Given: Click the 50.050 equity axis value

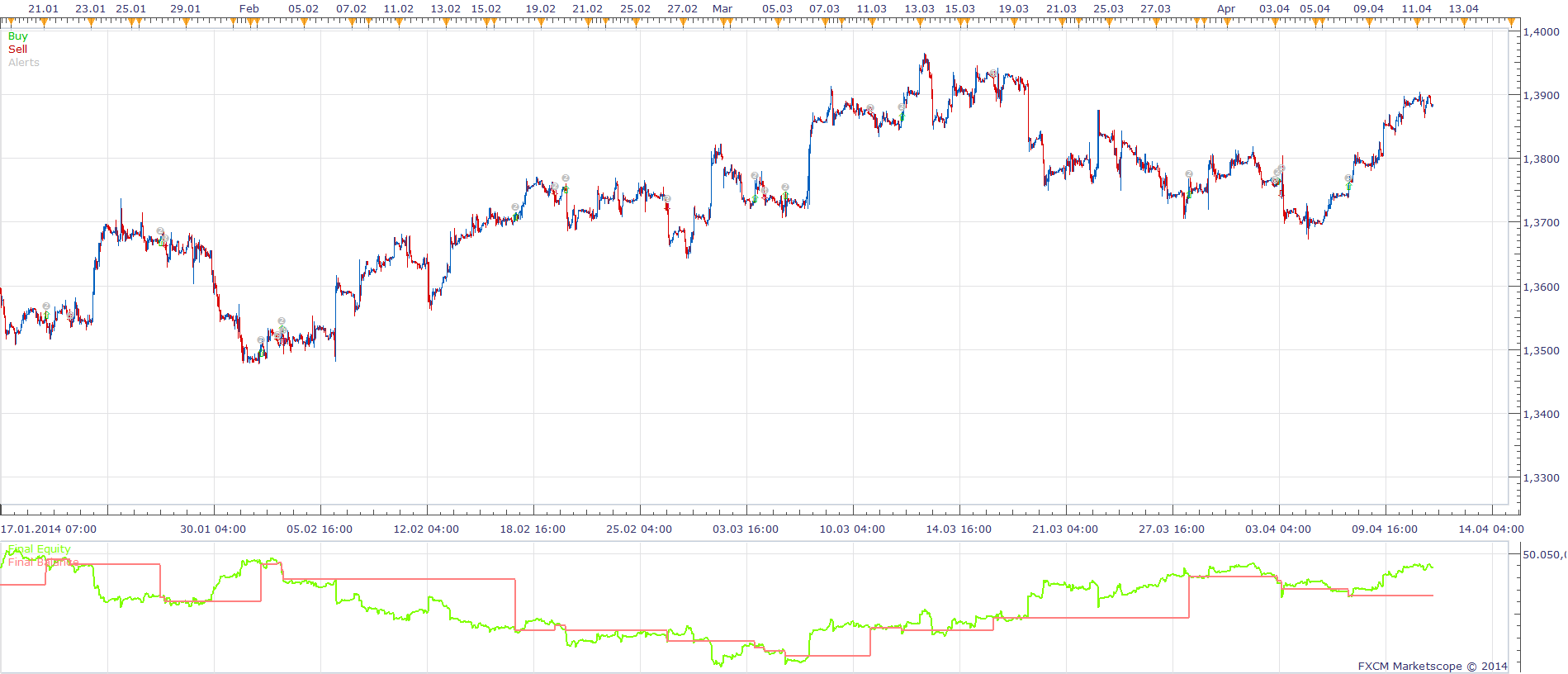Looking at the screenshot, I should pos(1543,555).
